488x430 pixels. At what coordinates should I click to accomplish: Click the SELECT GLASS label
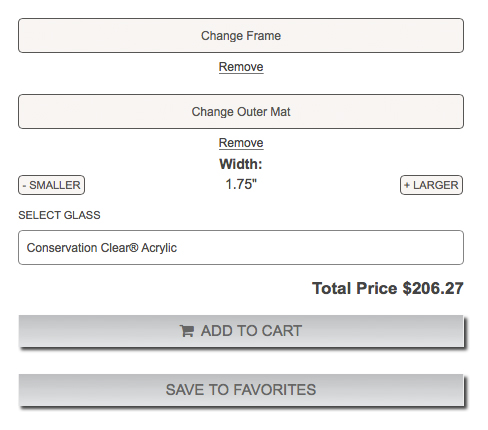point(59,215)
